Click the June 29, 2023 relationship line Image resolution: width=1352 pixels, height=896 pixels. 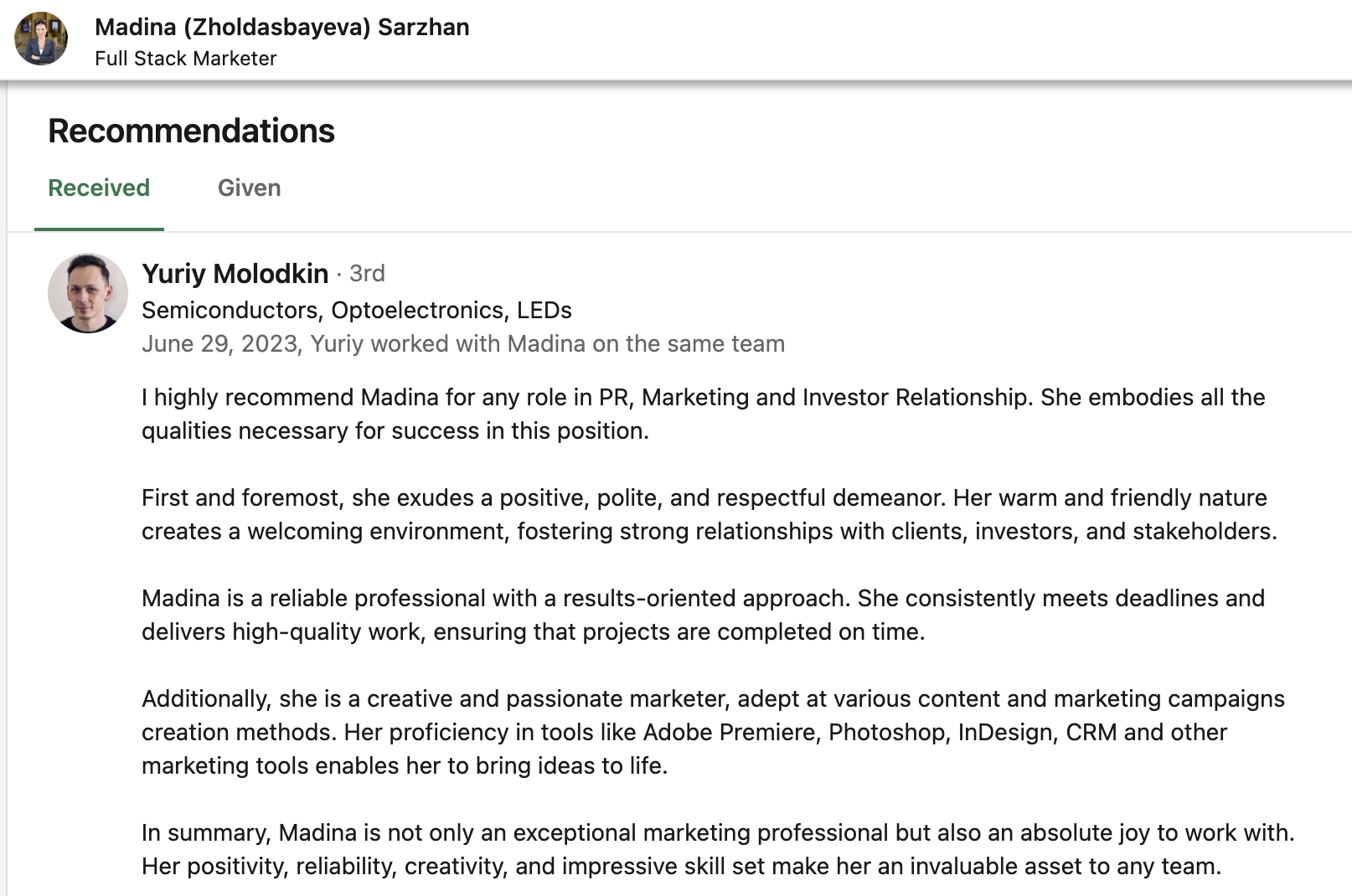(x=463, y=343)
